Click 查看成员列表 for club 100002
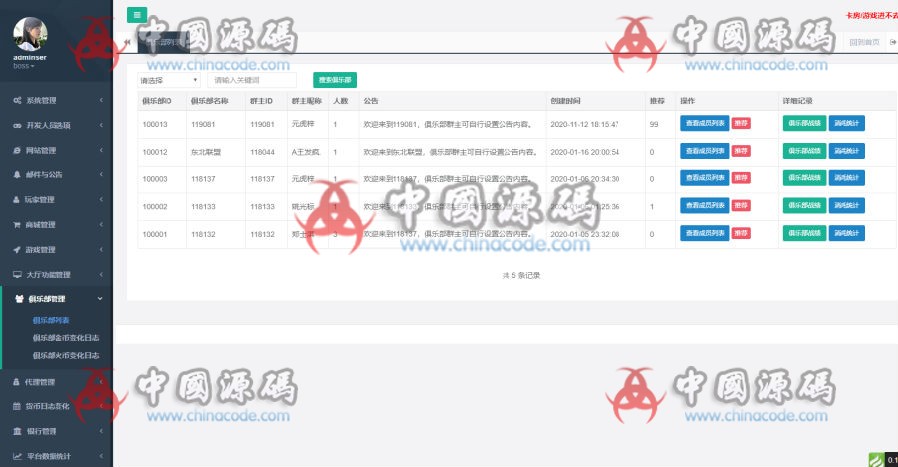898x467 pixels. (704, 205)
